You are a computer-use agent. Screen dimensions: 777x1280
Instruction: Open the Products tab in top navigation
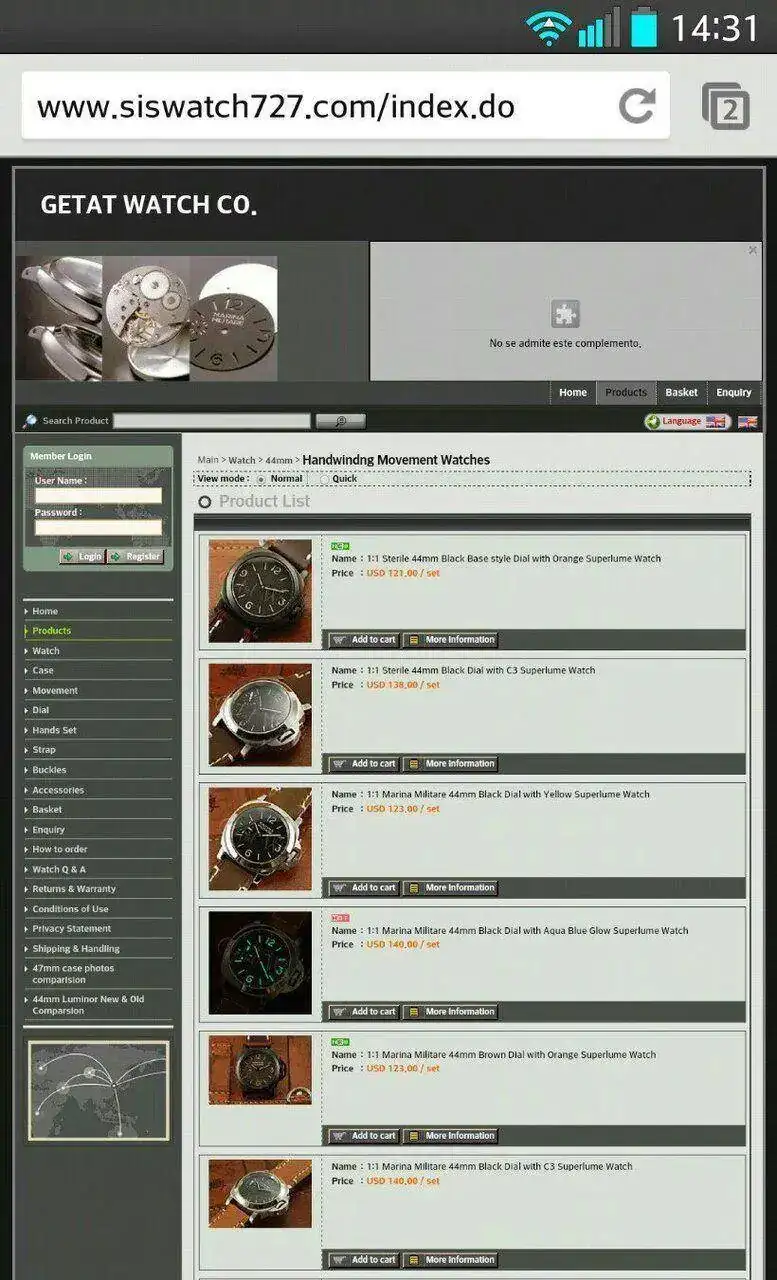point(626,392)
